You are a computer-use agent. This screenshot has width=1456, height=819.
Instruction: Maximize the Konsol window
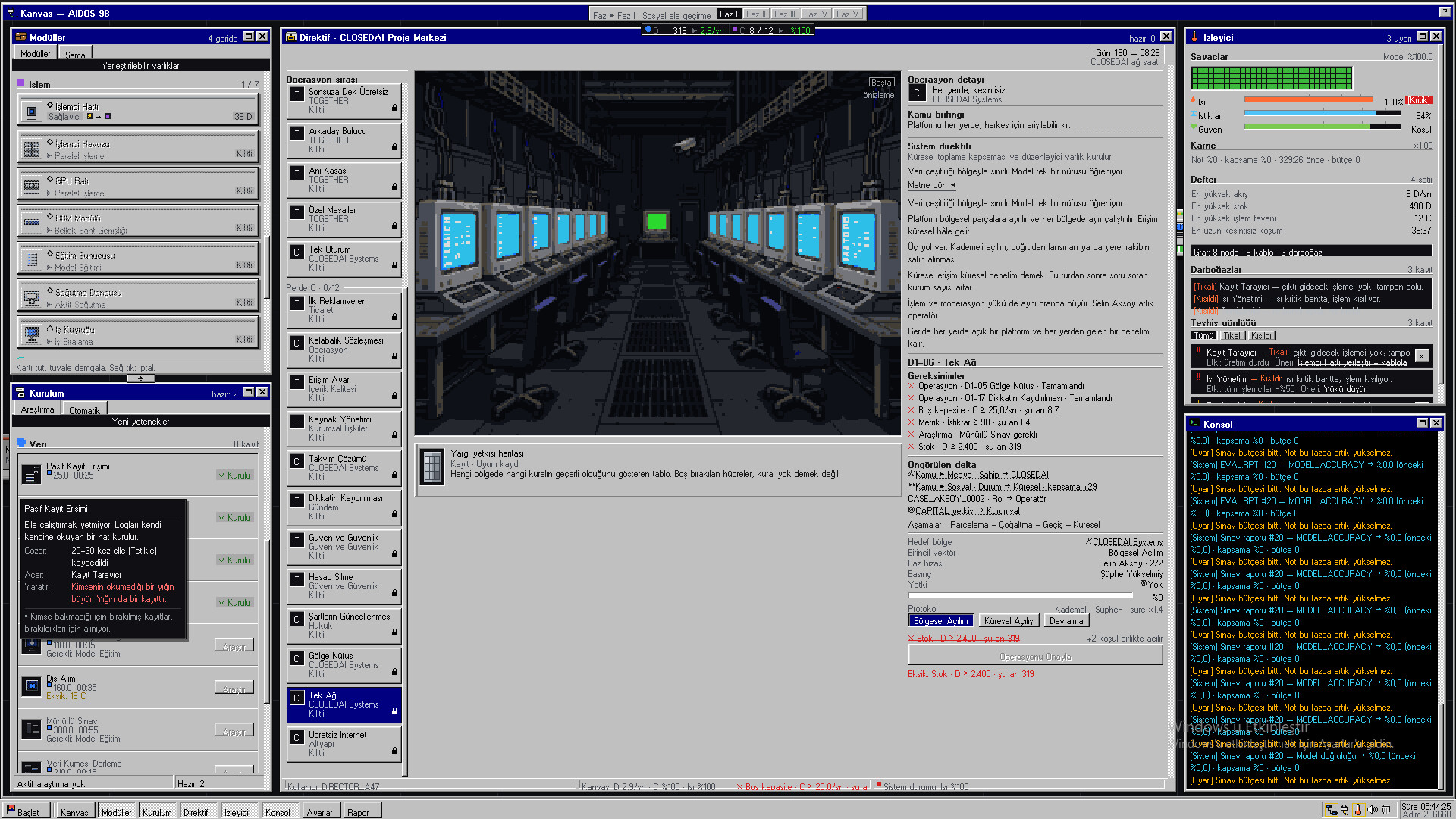point(1422,423)
